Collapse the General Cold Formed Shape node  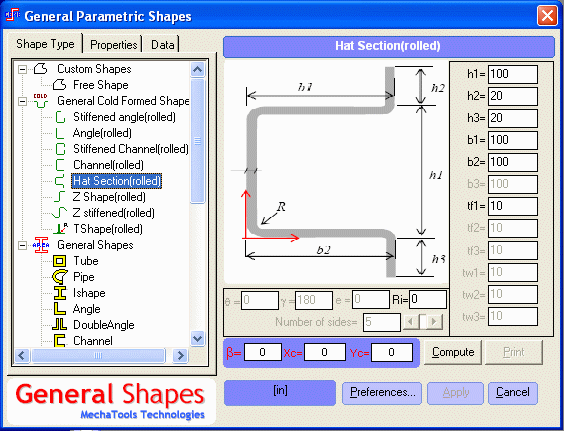[22, 101]
